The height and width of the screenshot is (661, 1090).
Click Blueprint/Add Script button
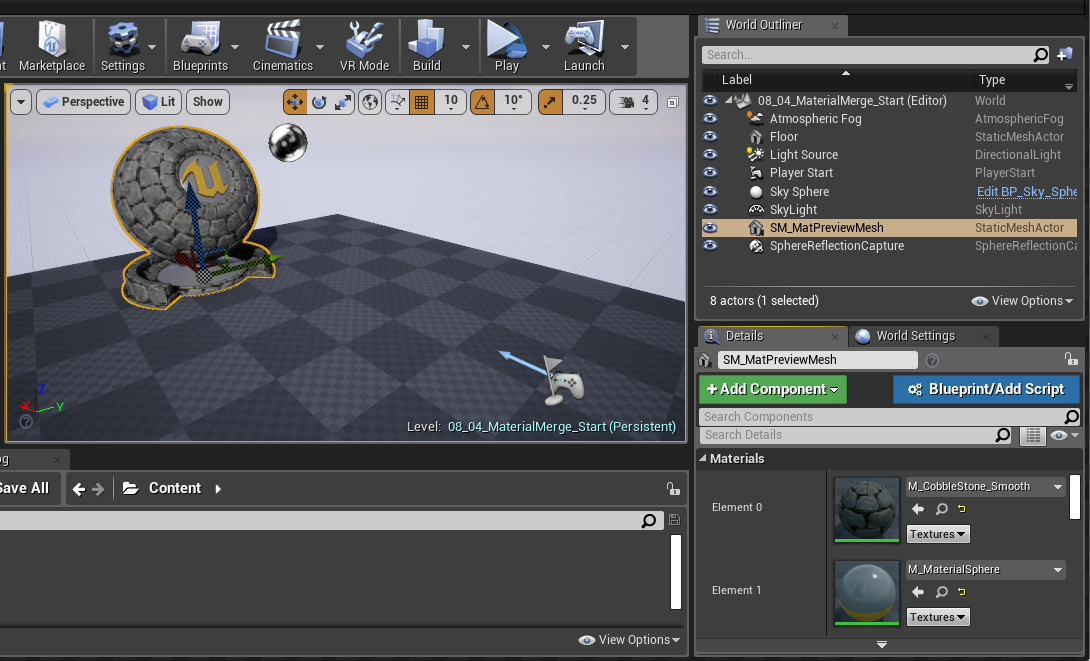click(x=986, y=389)
